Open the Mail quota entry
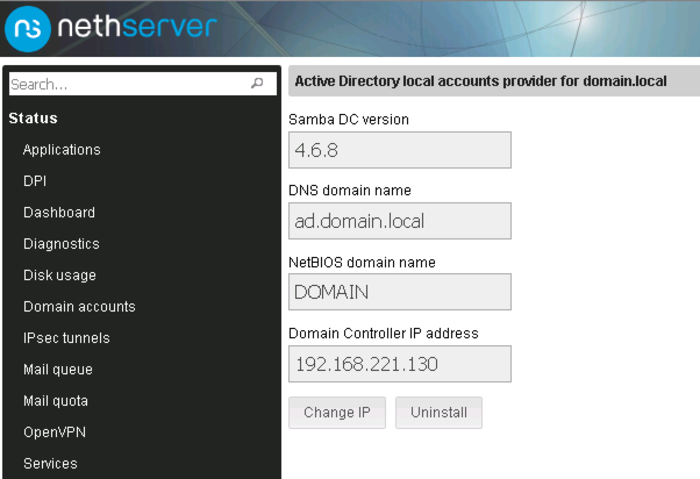This screenshot has width=700, height=479. click(x=55, y=401)
